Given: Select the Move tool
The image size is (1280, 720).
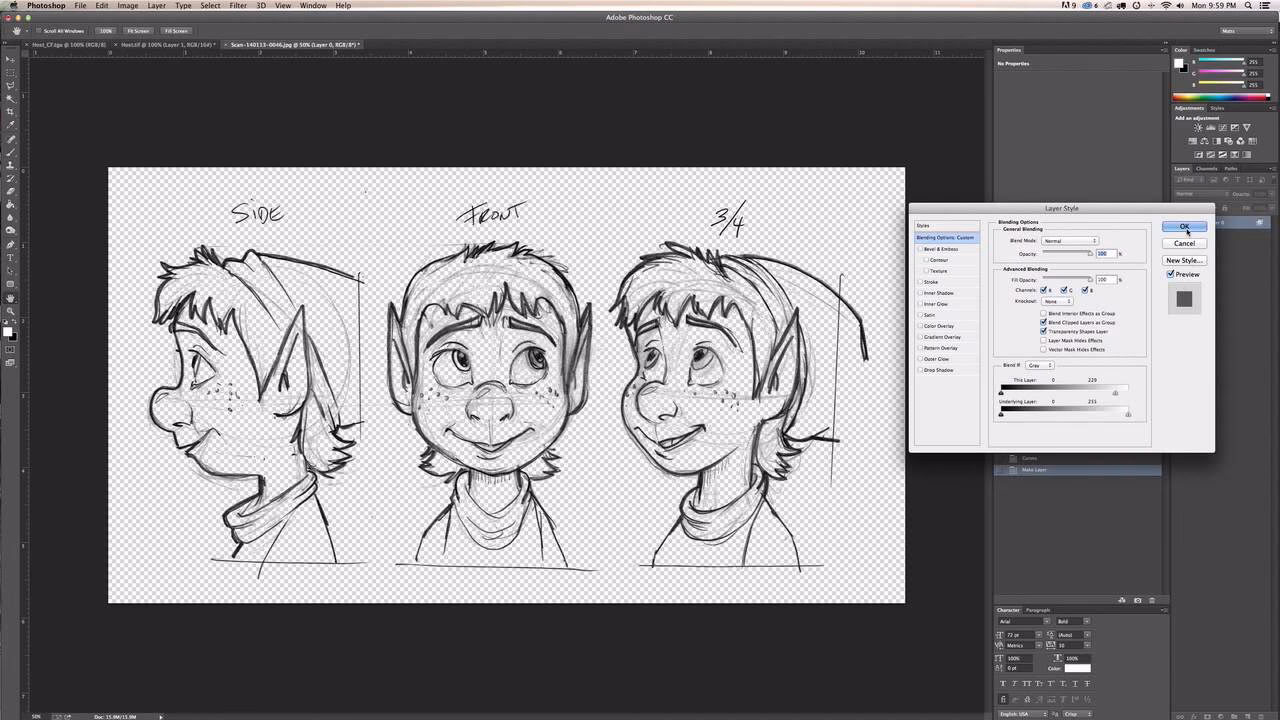Looking at the screenshot, I should (x=11, y=59).
